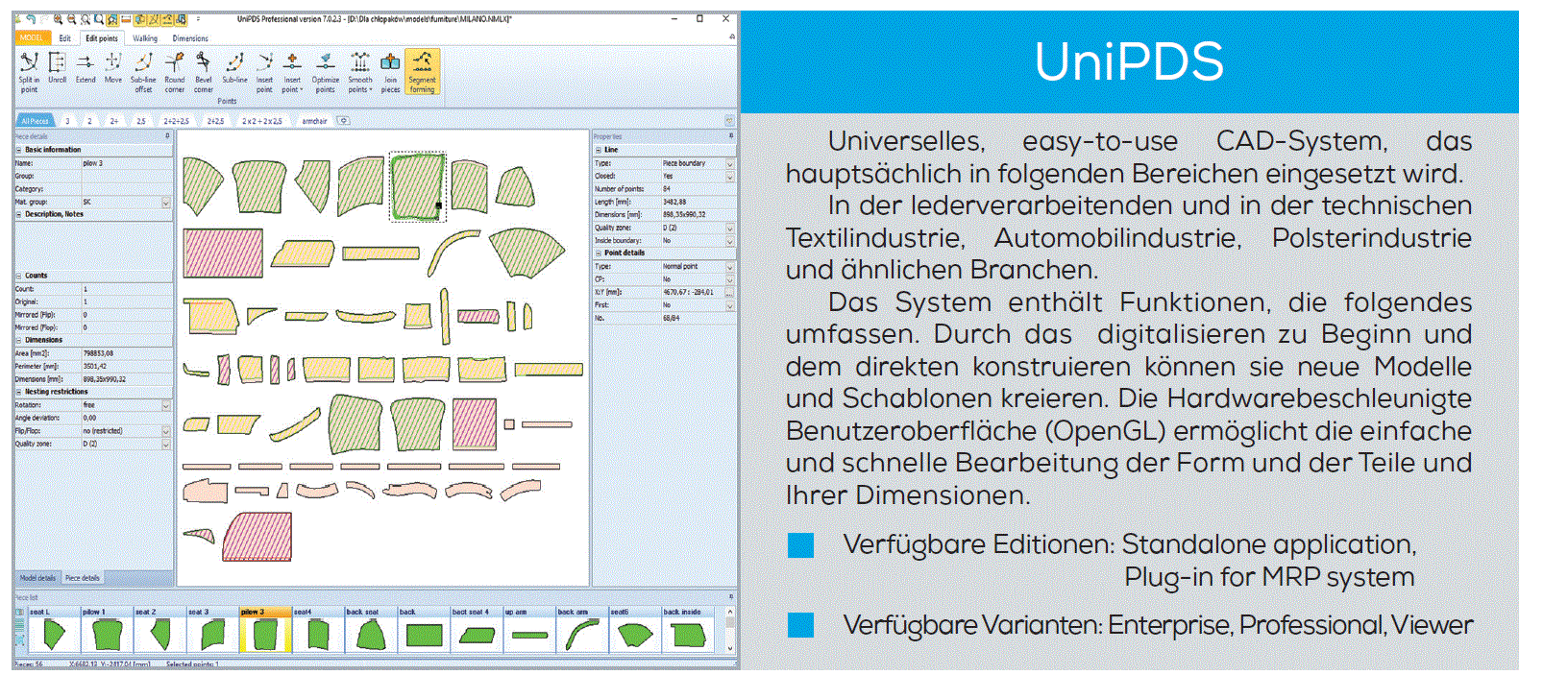Image resolution: width=1568 pixels, height=675 pixels.
Task: Click the Count value field
Action: coord(126,289)
